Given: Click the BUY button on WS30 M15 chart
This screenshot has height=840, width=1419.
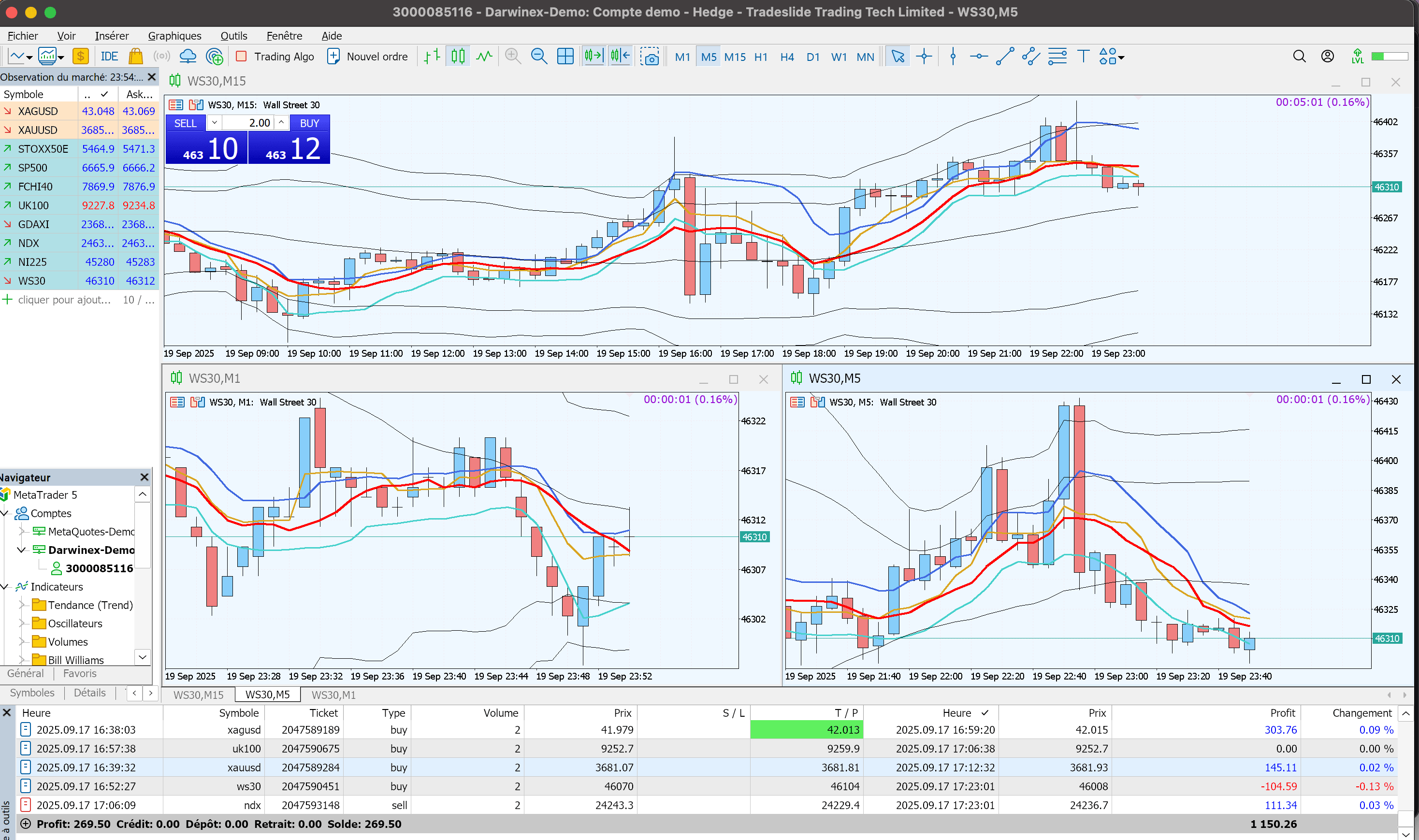Looking at the screenshot, I should [309, 123].
